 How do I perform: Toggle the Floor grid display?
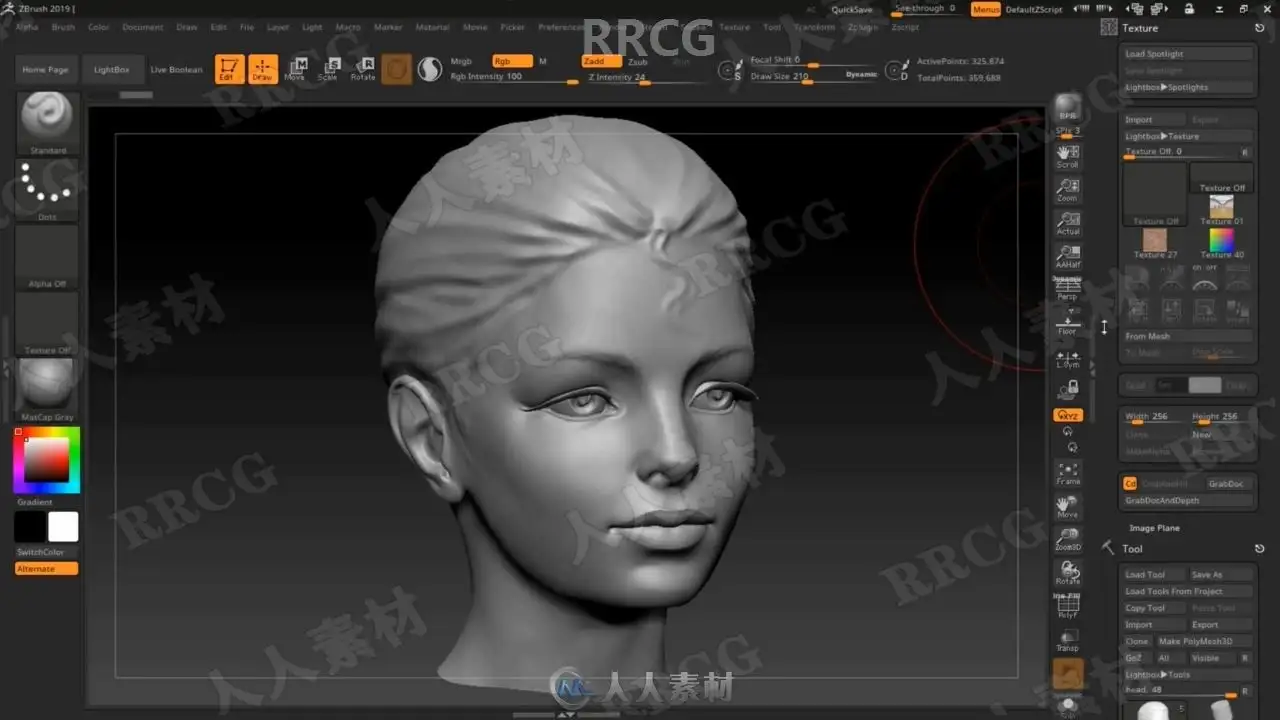coord(1067,325)
